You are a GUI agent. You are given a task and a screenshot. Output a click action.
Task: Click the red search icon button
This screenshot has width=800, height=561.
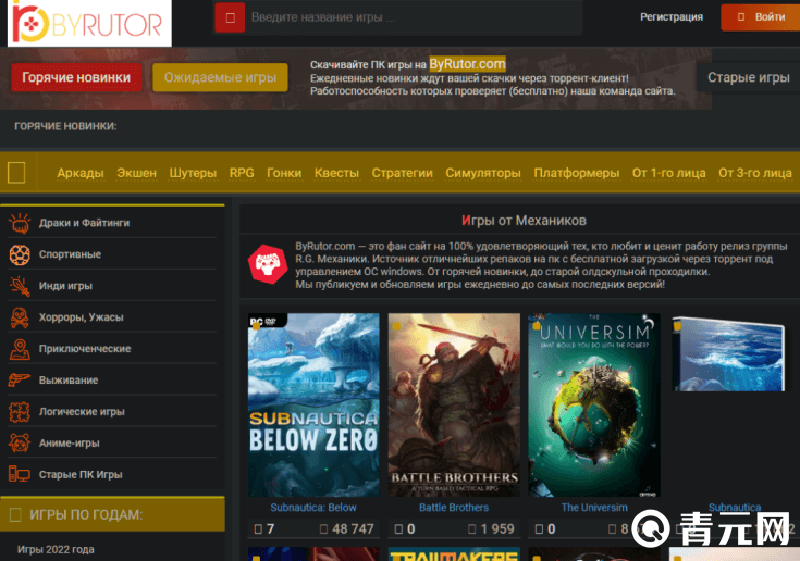(x=230, y=17)
